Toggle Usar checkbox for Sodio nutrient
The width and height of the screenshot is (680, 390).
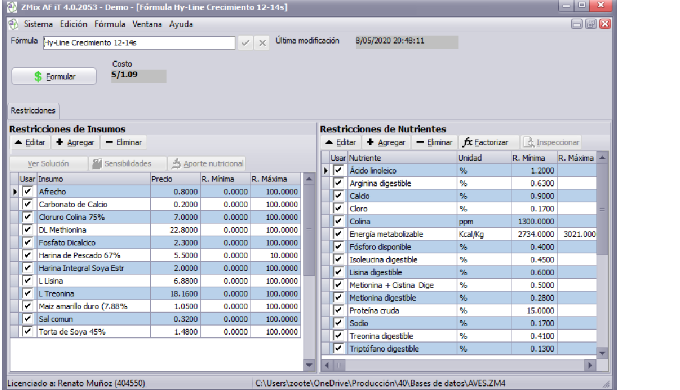click(338, 323)
